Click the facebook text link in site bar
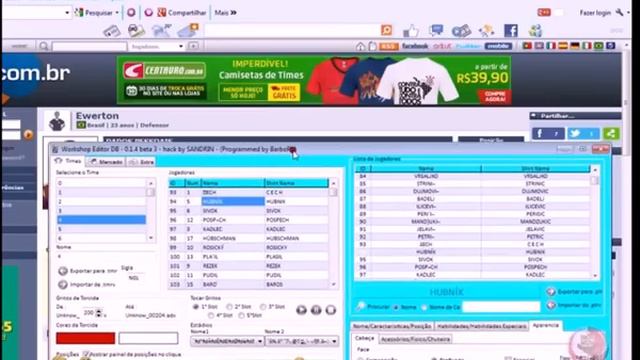This screenshot has height=360, width=640. 415,46
